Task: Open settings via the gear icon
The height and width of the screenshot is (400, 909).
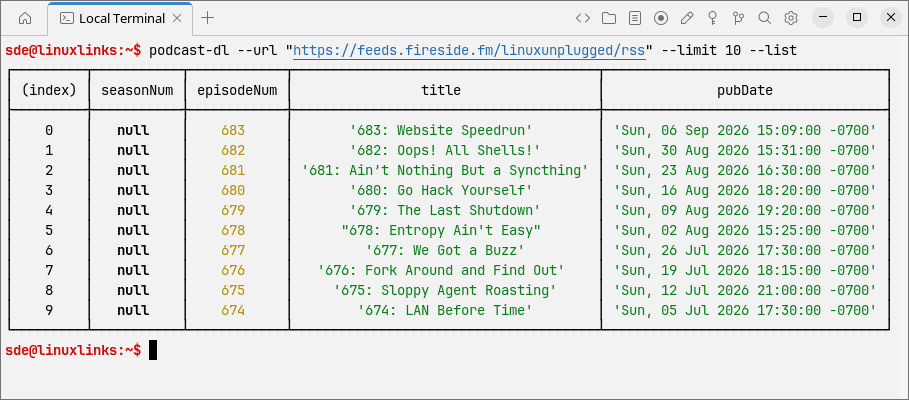Action: 791,19
